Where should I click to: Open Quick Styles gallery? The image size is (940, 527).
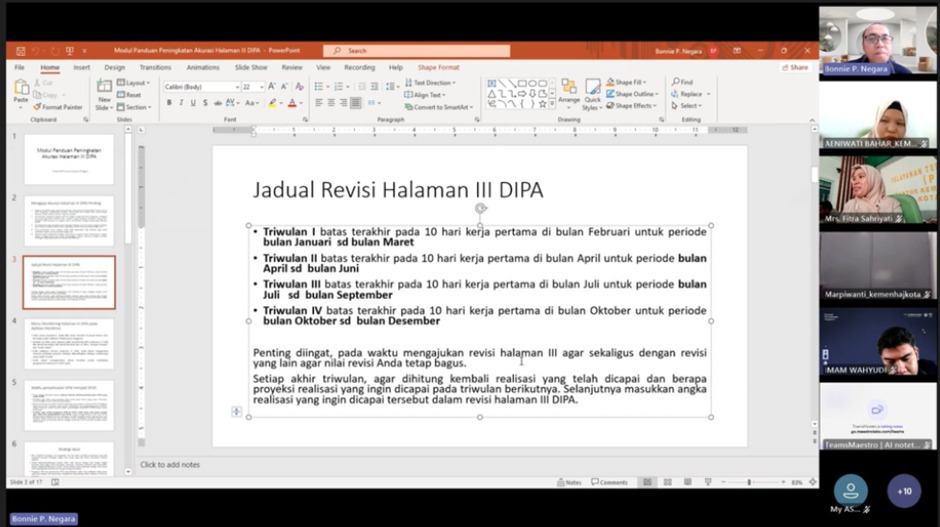[x=592, y=95]
